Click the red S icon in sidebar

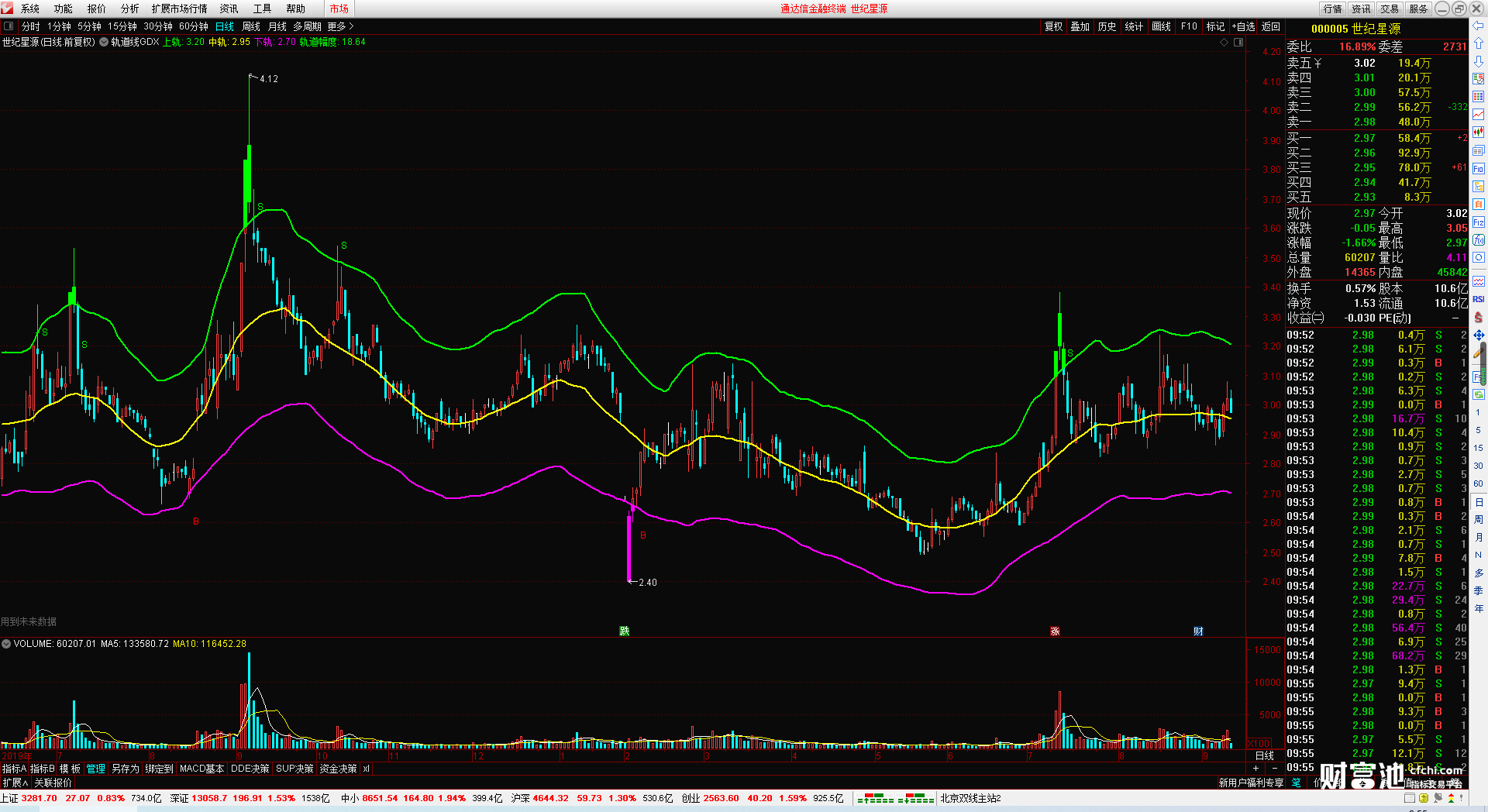pyautogui.click(x=1479, y=317)
